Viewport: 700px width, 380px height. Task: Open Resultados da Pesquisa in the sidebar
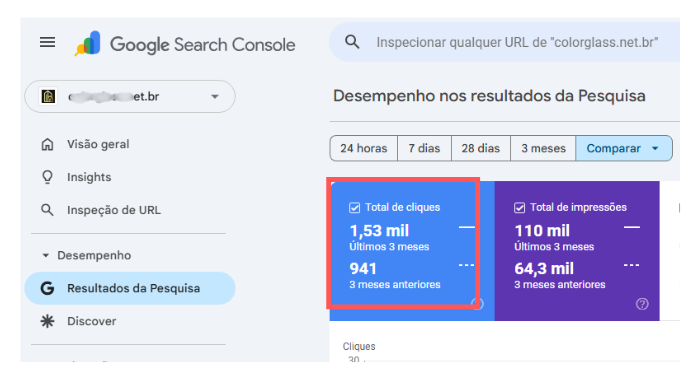130,288
